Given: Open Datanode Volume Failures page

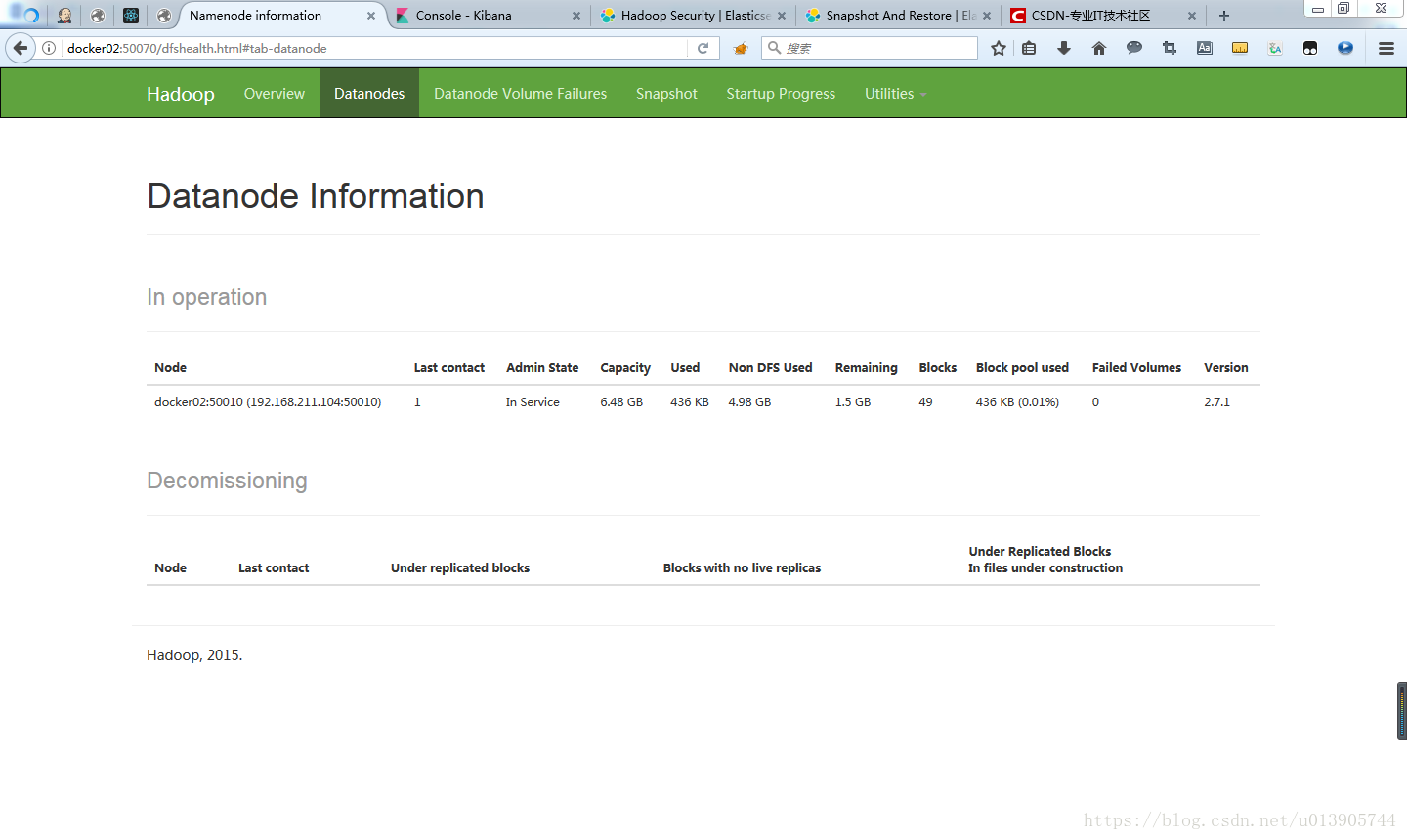Looking at the screenshot, I should click(x=520, y=94).
